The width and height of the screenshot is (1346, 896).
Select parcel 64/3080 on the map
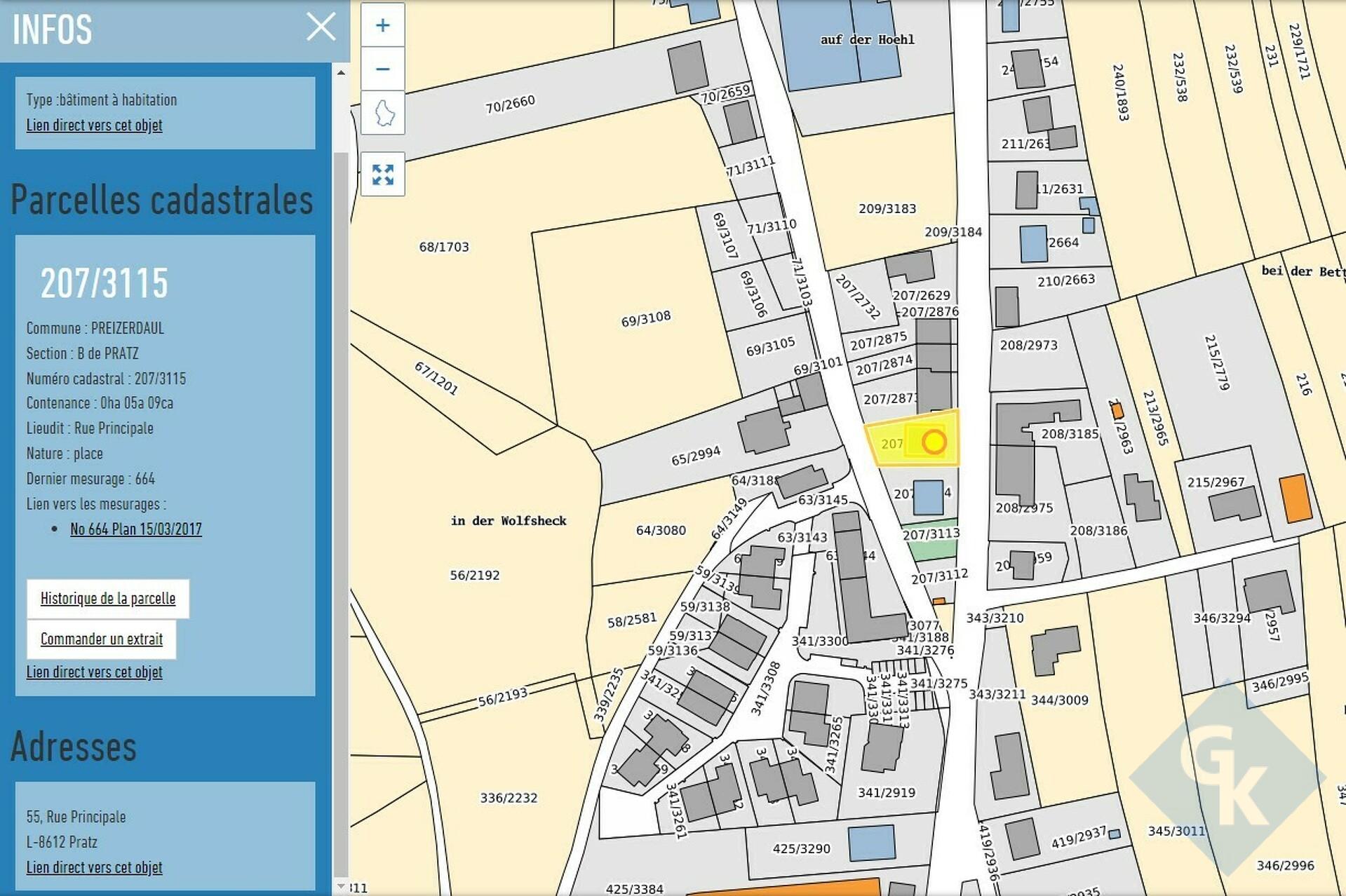pos(661,531)
